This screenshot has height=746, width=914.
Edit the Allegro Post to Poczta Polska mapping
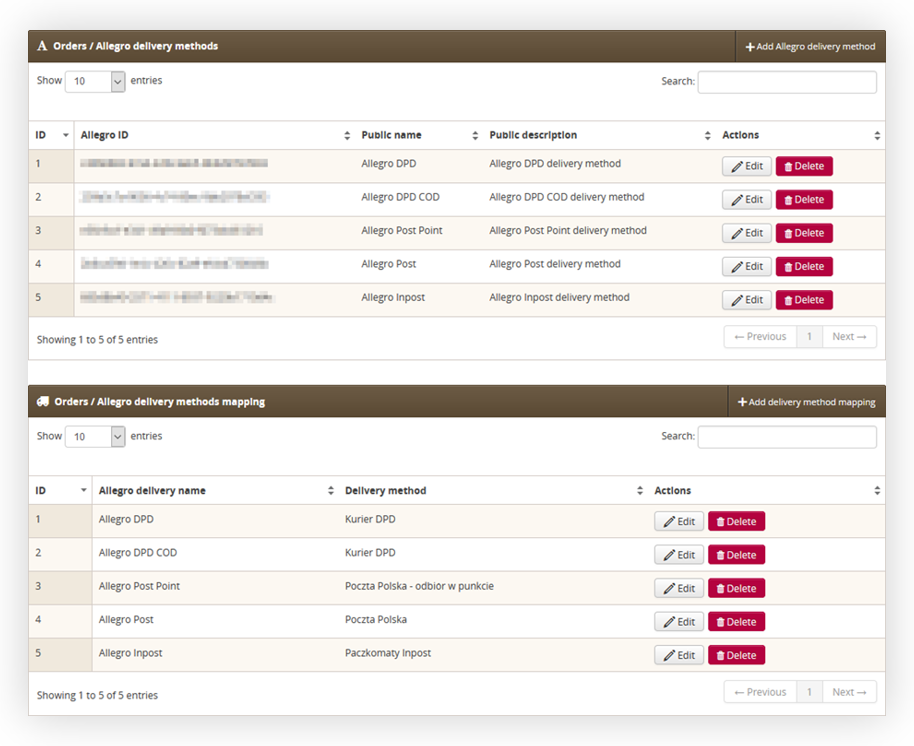[679, 622]
